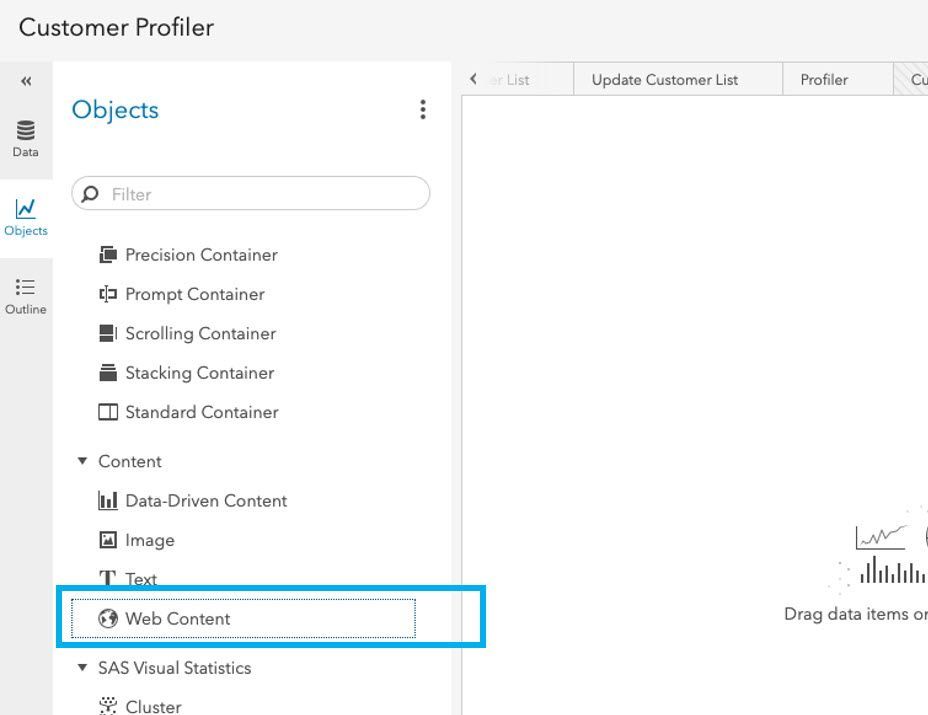Select the Web Content object
This screenshot has height=715, width=928.
pos(177,619)
